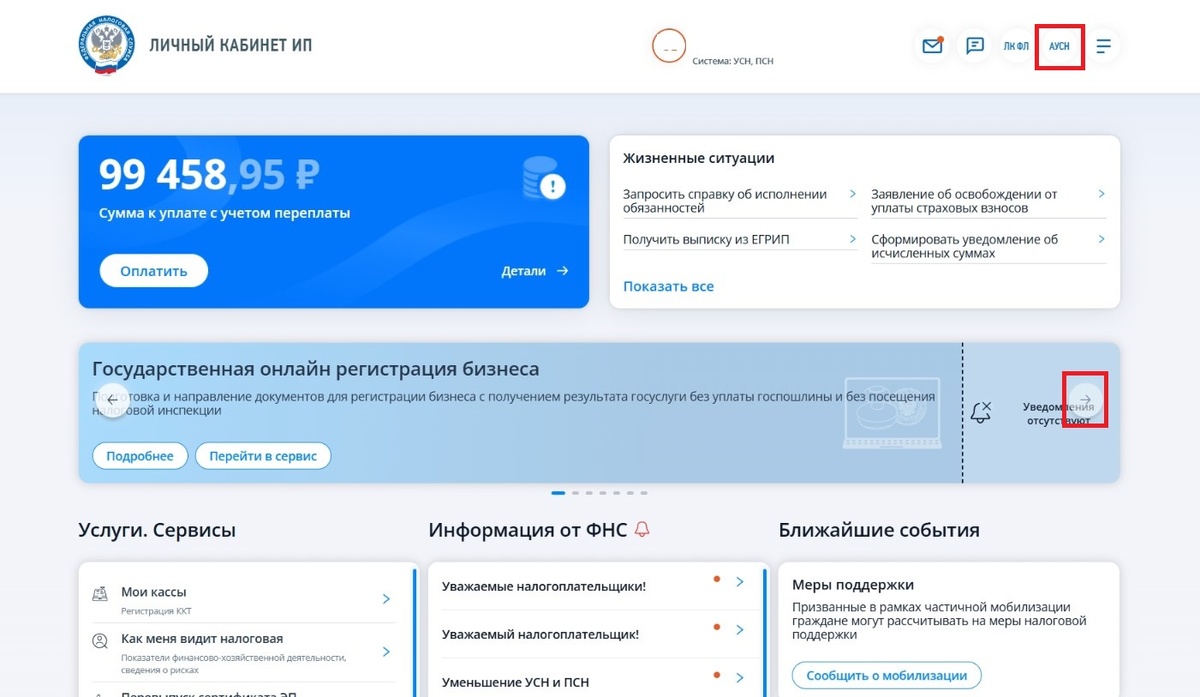This screenshot has height=697, width=1200.
Task: Click the Личный кабинет ИП title
Action: (230, 46)
